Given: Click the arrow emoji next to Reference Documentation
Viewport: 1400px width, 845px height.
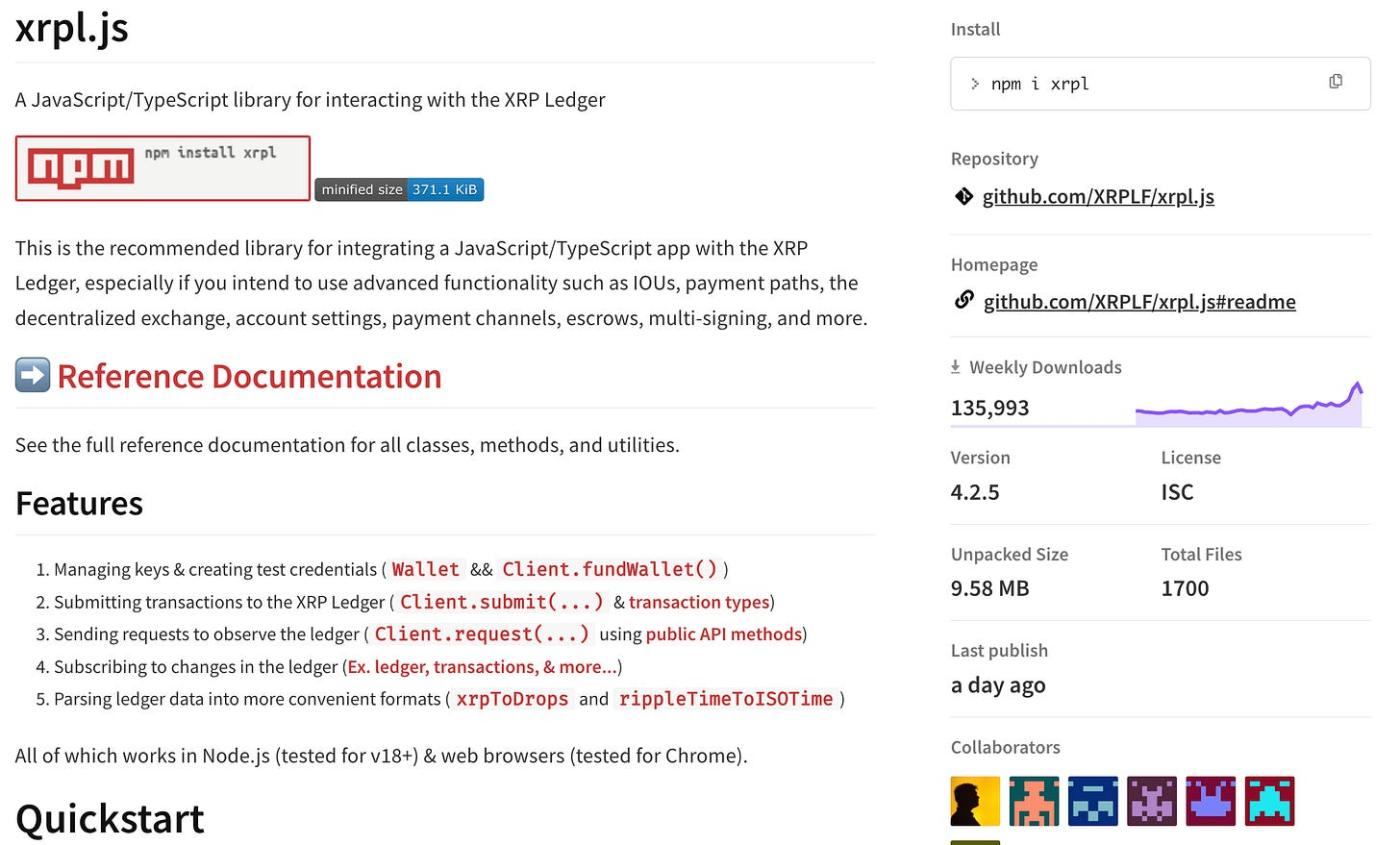Looking at the screenshot, I should (x=32, y=375).
